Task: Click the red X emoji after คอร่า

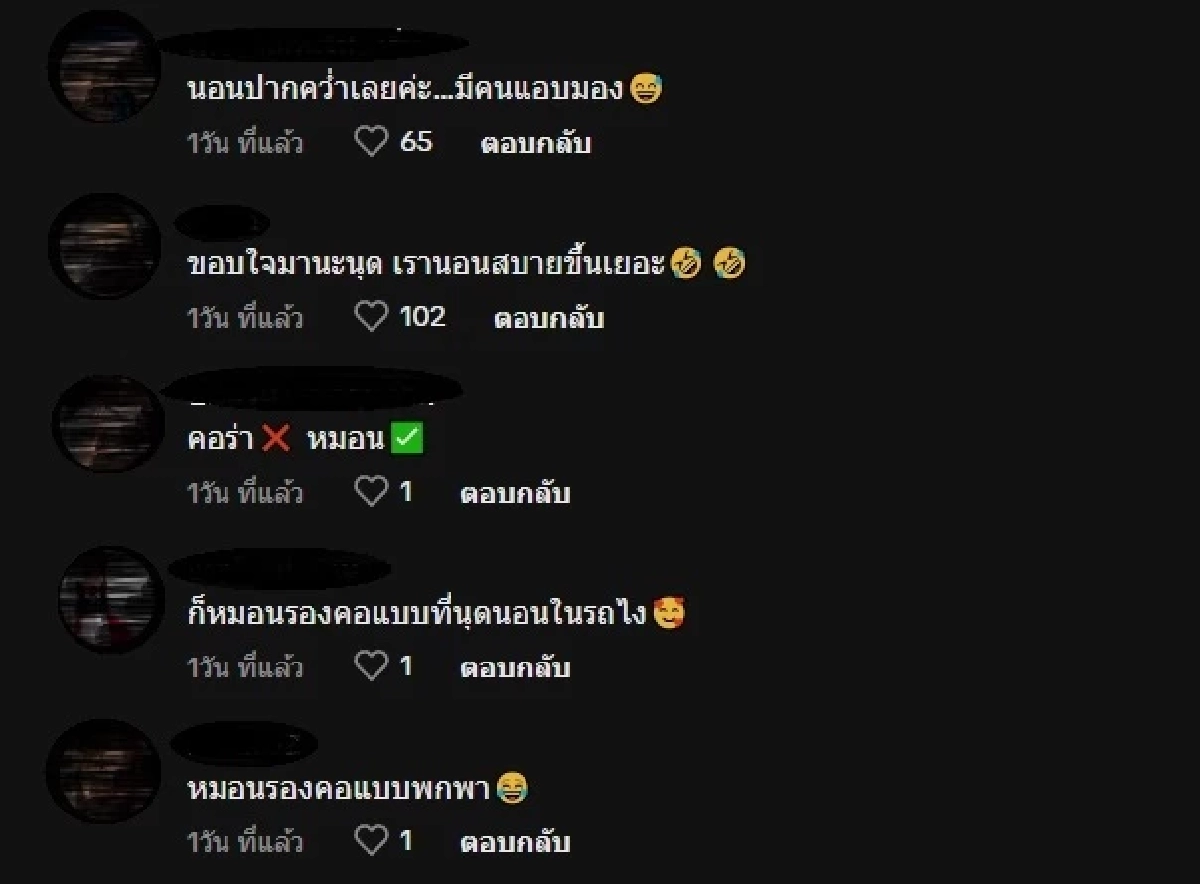Action: pos(276,437)
